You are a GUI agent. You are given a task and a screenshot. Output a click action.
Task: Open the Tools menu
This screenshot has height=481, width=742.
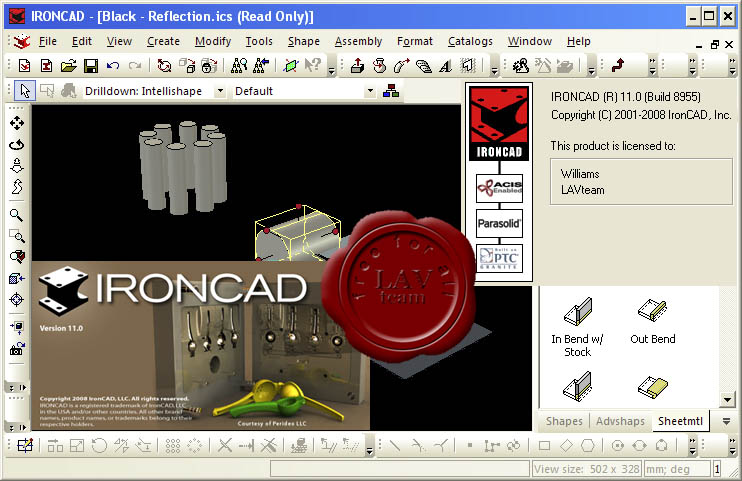pos(258,42)
